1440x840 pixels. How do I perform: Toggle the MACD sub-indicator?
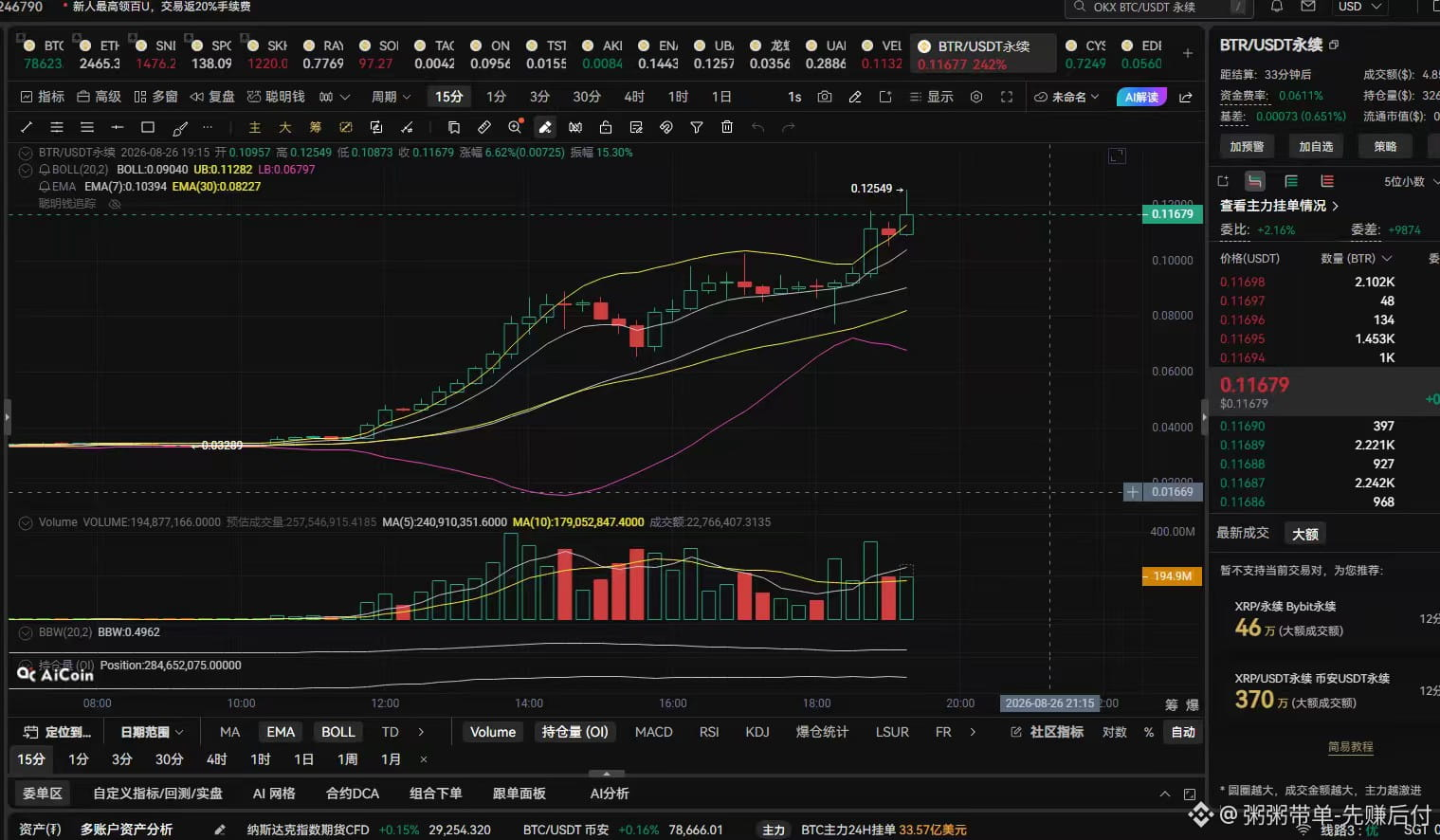tap(653, 732)
